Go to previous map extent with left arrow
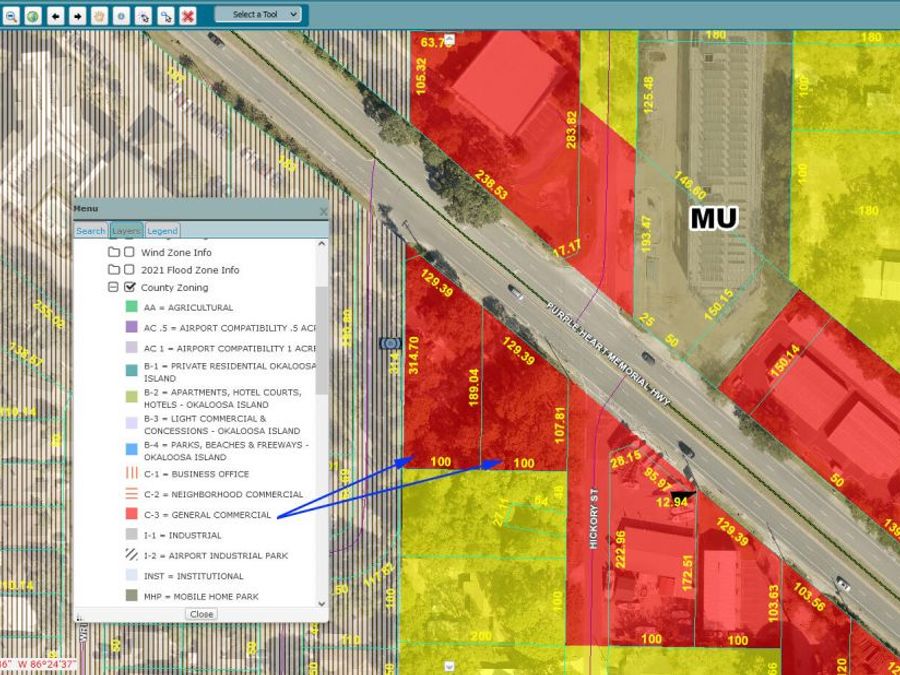This screenshot has width=900, height=675. 55,15
